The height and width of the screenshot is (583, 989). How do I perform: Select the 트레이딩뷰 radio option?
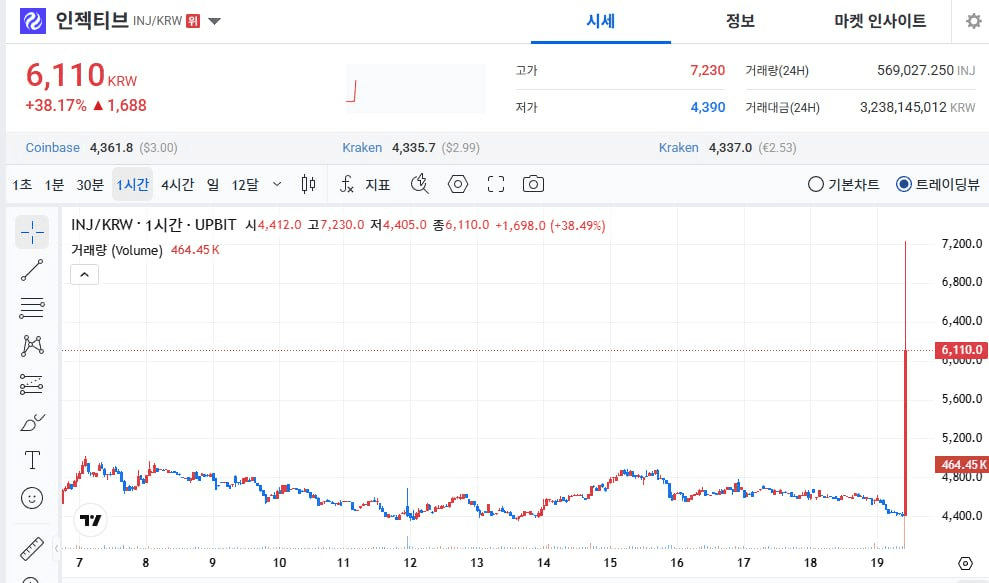point(904,184)
